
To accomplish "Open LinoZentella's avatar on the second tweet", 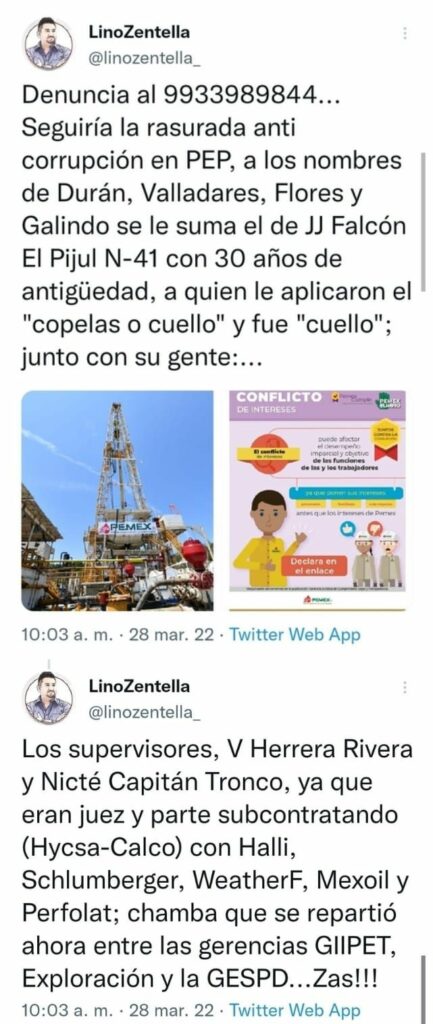I will pyautogui.click(x=48, y=699).
